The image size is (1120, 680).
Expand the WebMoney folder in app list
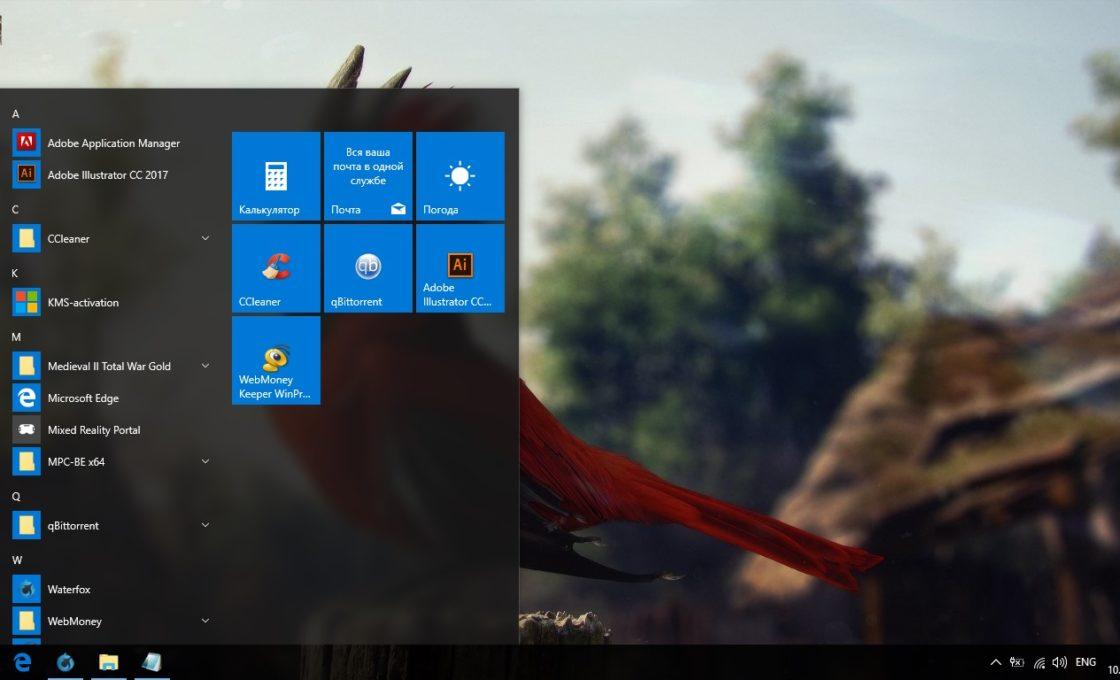(x=205, y=621)
